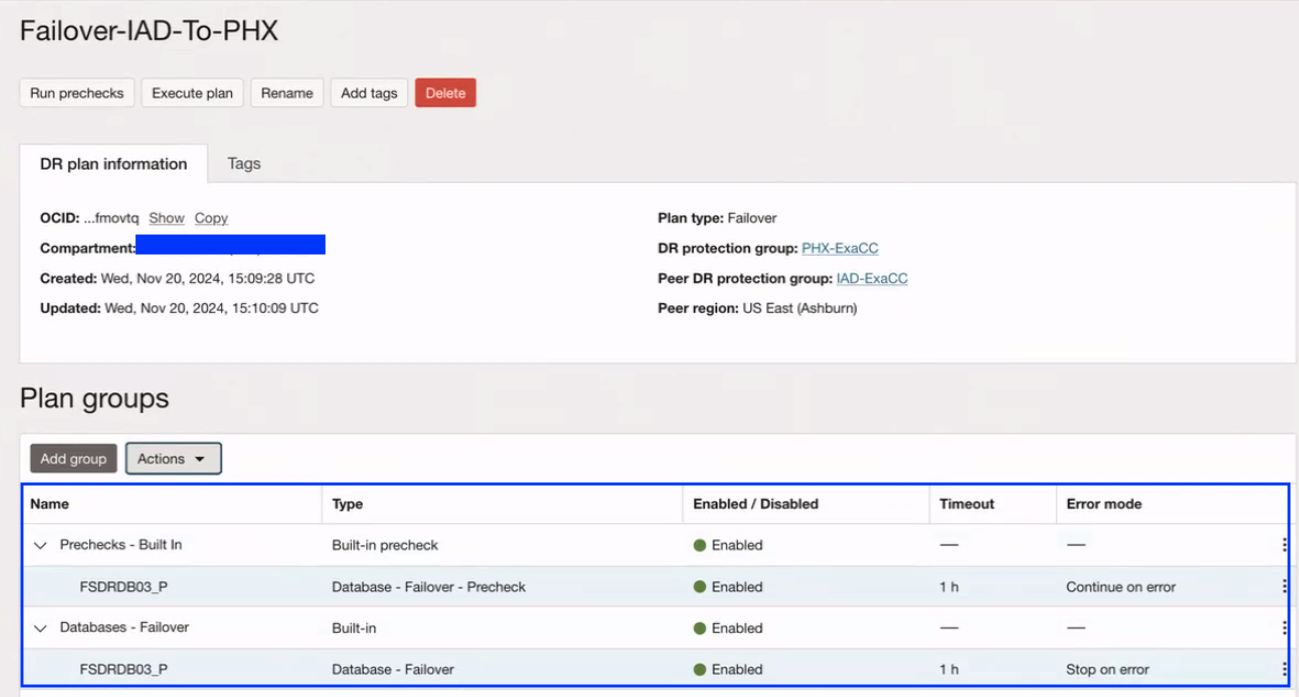The width and height of the screenshot is (1299, 697).
Task: Click Execute plan button
Action: [192, 93]
